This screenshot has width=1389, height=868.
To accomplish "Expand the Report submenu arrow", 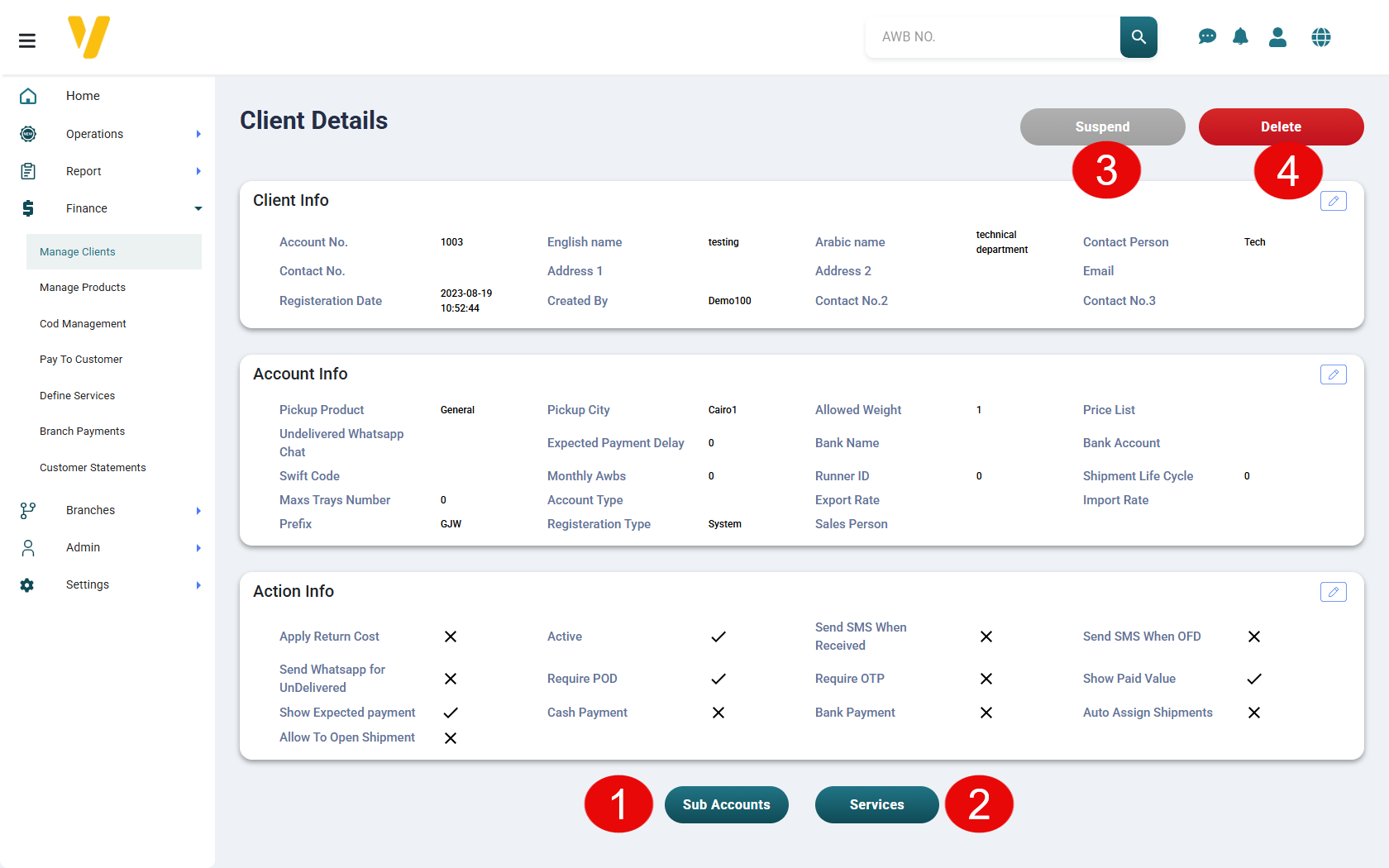I will 198,171.
